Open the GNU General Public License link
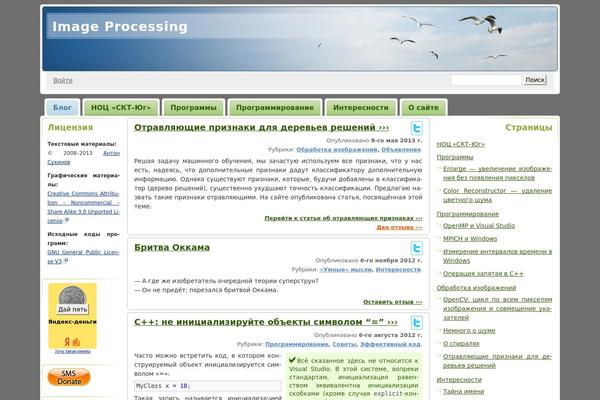 (x=83, y=257)
